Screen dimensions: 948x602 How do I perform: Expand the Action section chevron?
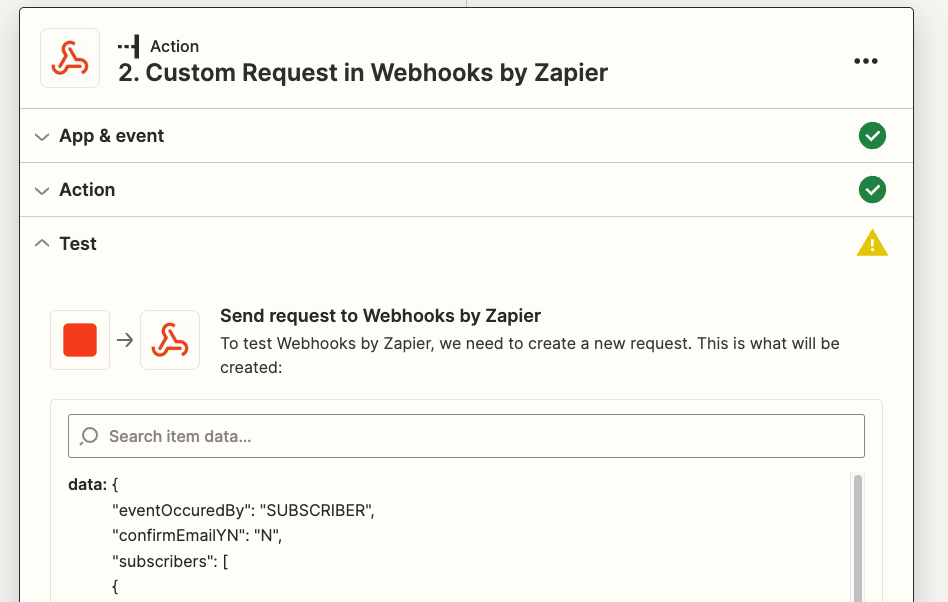pyautogui.click(x=41, y=190)
